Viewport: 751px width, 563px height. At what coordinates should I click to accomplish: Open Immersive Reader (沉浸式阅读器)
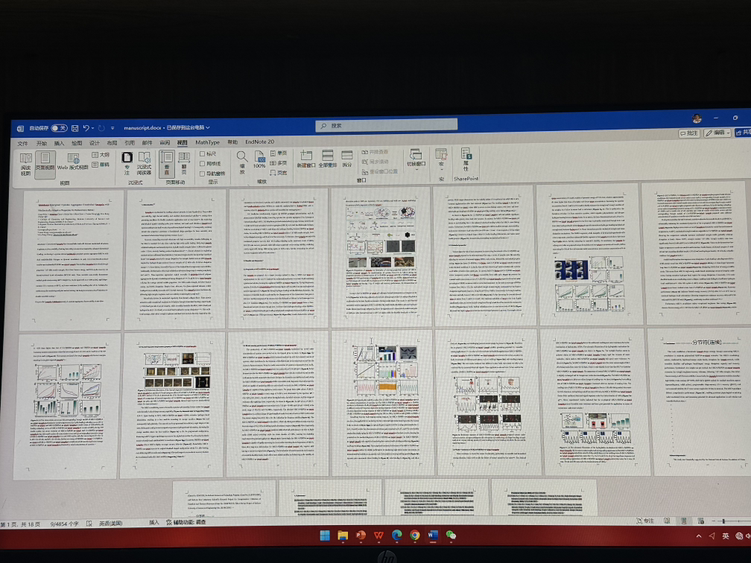click(x=144, y=163)
